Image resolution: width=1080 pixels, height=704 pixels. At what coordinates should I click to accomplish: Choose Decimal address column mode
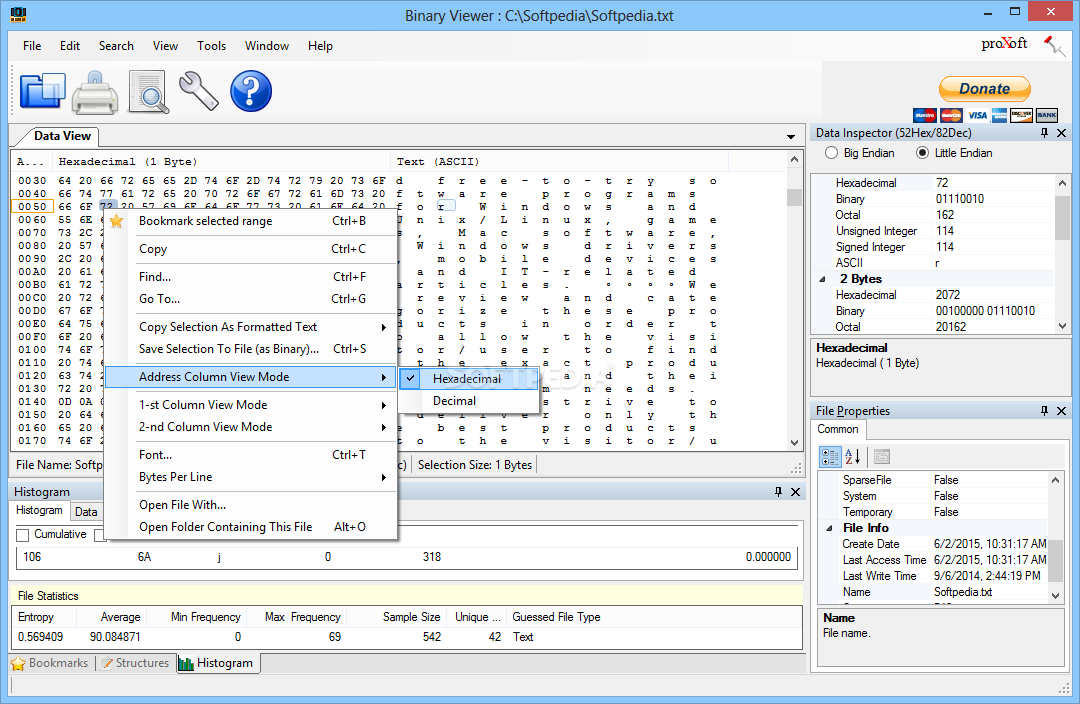pyautogui.click(x=454, y=401)
